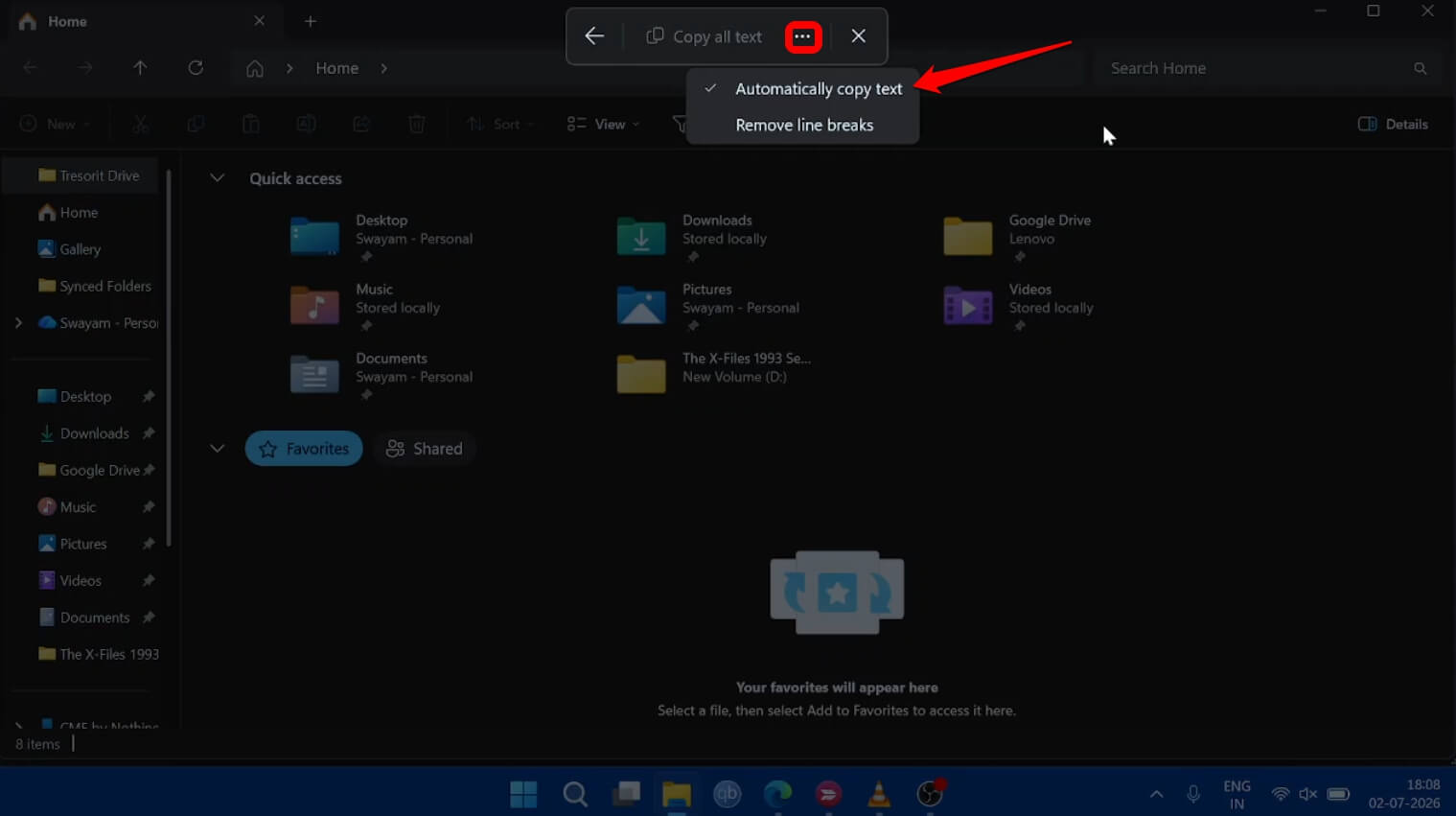The image size is (1456, 816).
Task: Open Desktop folder in Quick access
Action: point(383,237)
